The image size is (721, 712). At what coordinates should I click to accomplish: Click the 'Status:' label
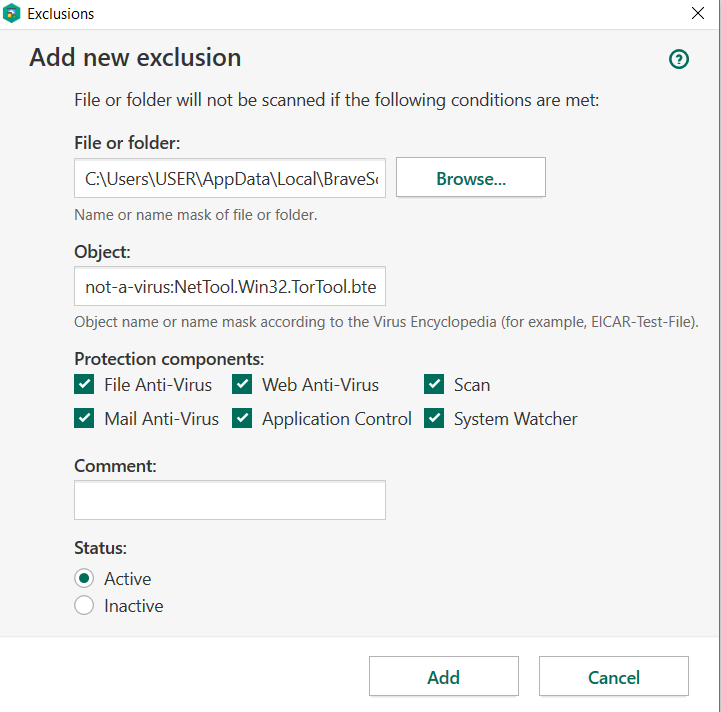click(100, 548)
